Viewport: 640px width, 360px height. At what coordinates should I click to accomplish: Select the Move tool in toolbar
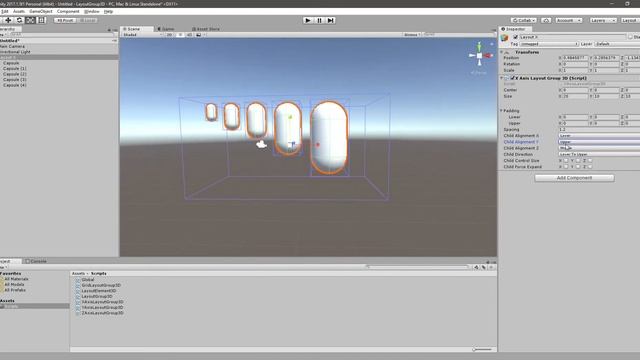8,20
